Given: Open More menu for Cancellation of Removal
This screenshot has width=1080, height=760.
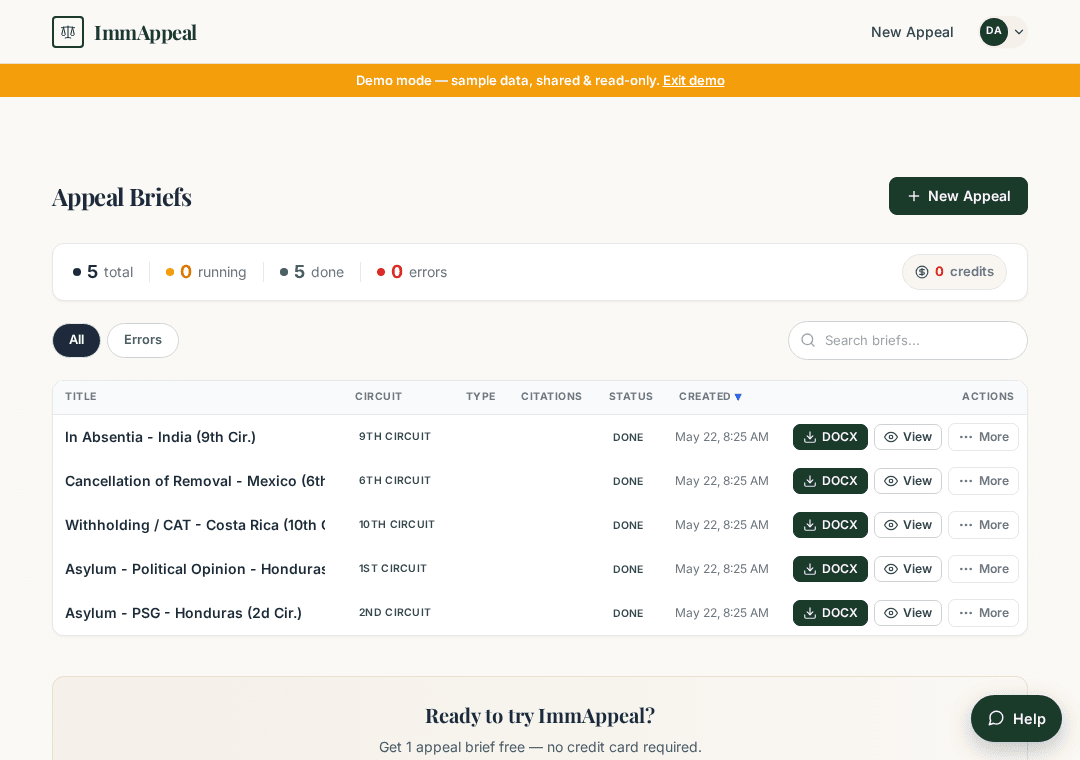Looking at the screenshot, I should click(x=983, y=481).
